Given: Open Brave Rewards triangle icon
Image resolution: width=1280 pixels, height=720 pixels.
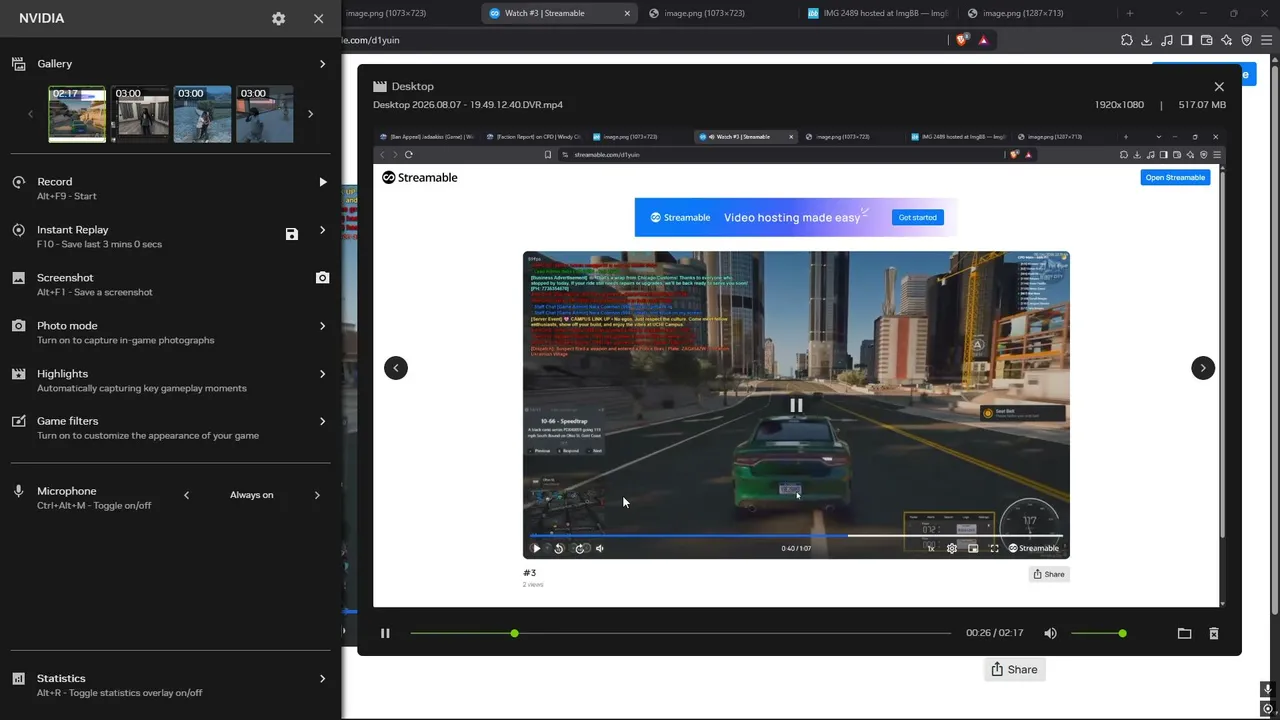Looking at the screenshot, I should pos(984,40).
